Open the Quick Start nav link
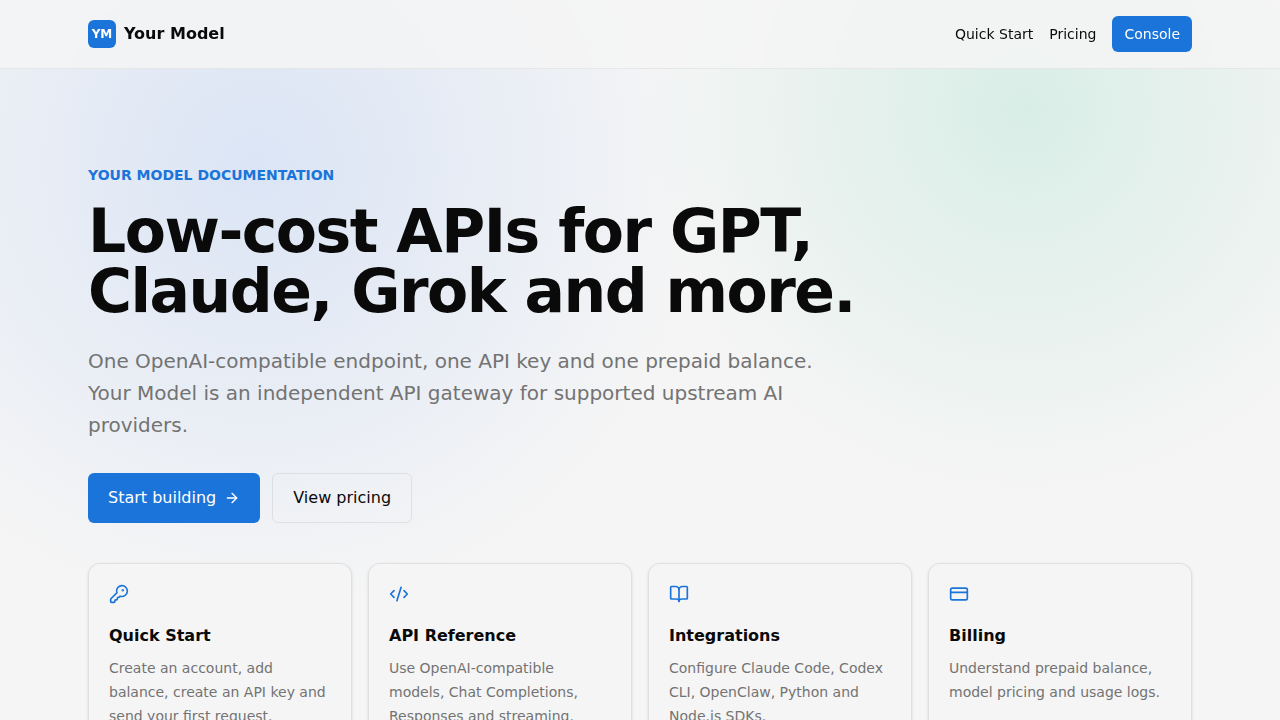This screenshot has height=720, width=1280. (994, 34)
